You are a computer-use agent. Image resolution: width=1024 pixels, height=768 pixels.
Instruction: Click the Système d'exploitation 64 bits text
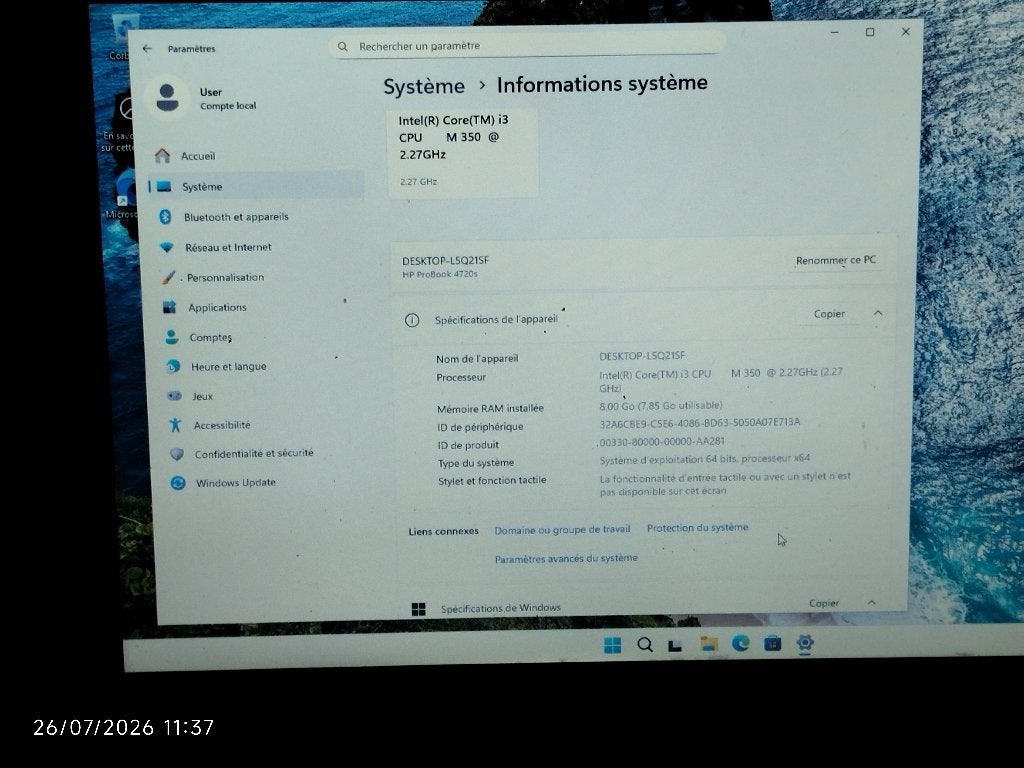(x=705, y=459)
